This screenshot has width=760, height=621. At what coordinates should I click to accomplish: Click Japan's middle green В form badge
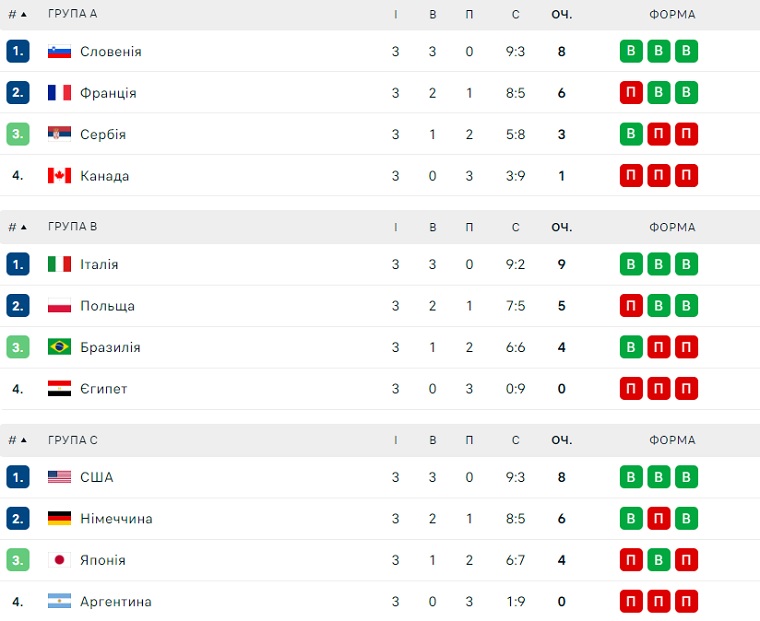(658, 560)
